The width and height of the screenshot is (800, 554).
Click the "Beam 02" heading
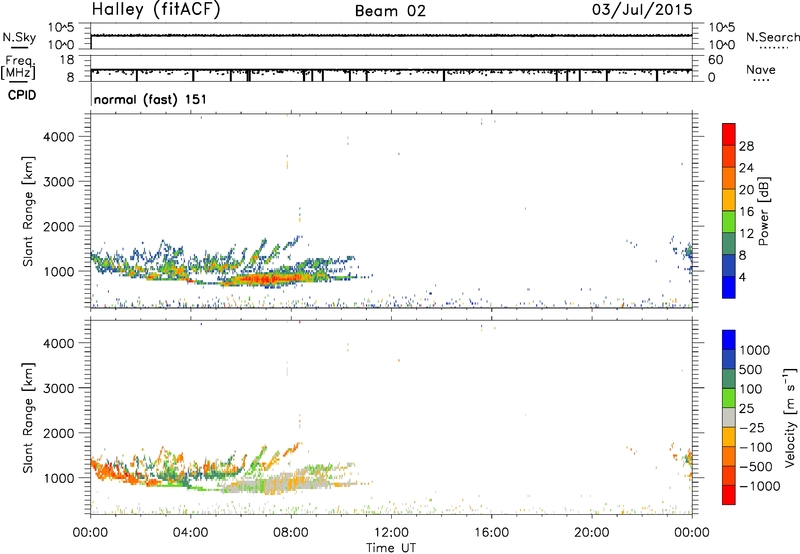390,11
